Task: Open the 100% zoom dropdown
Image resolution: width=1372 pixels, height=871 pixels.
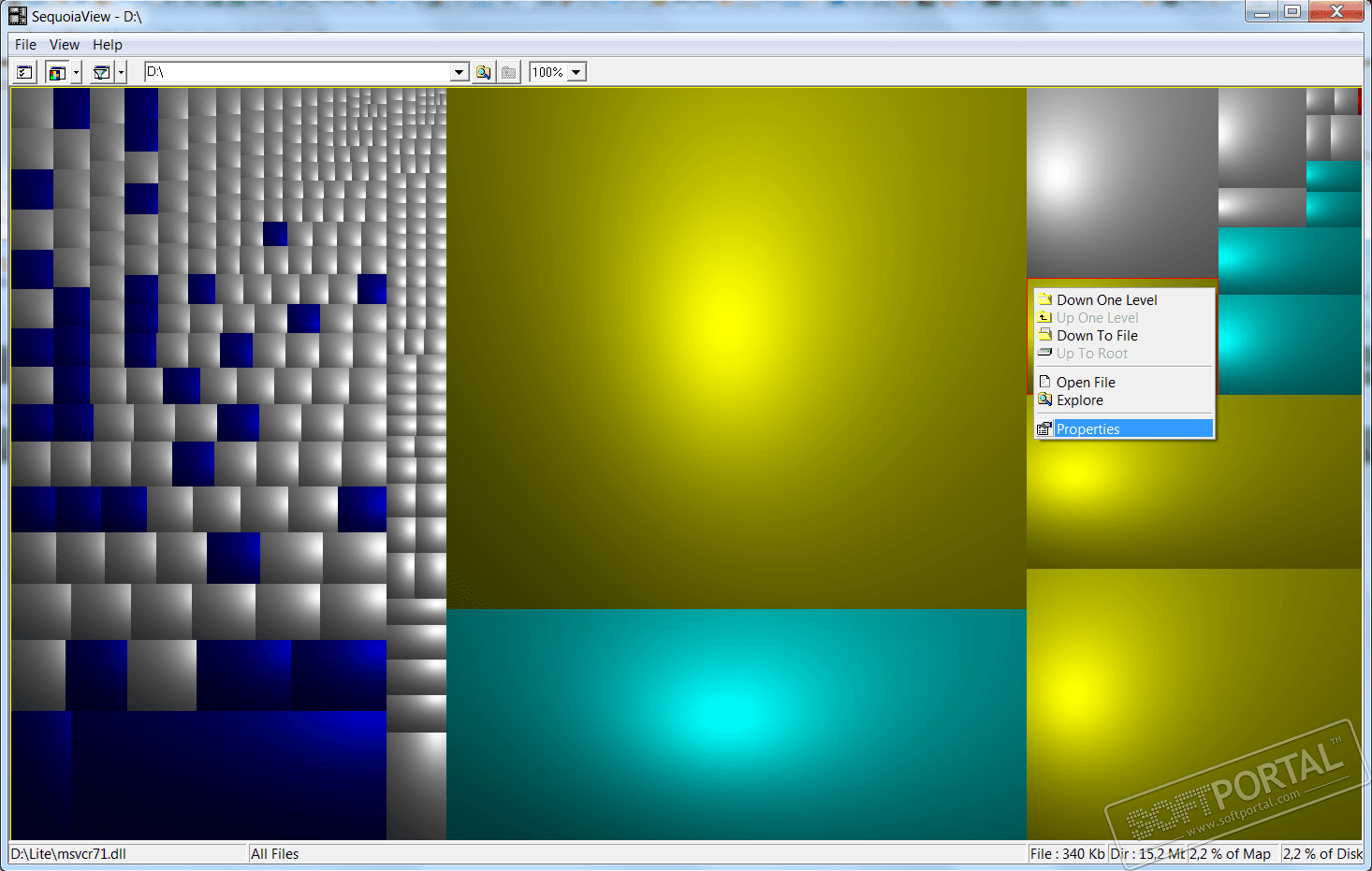Action: 577,72
